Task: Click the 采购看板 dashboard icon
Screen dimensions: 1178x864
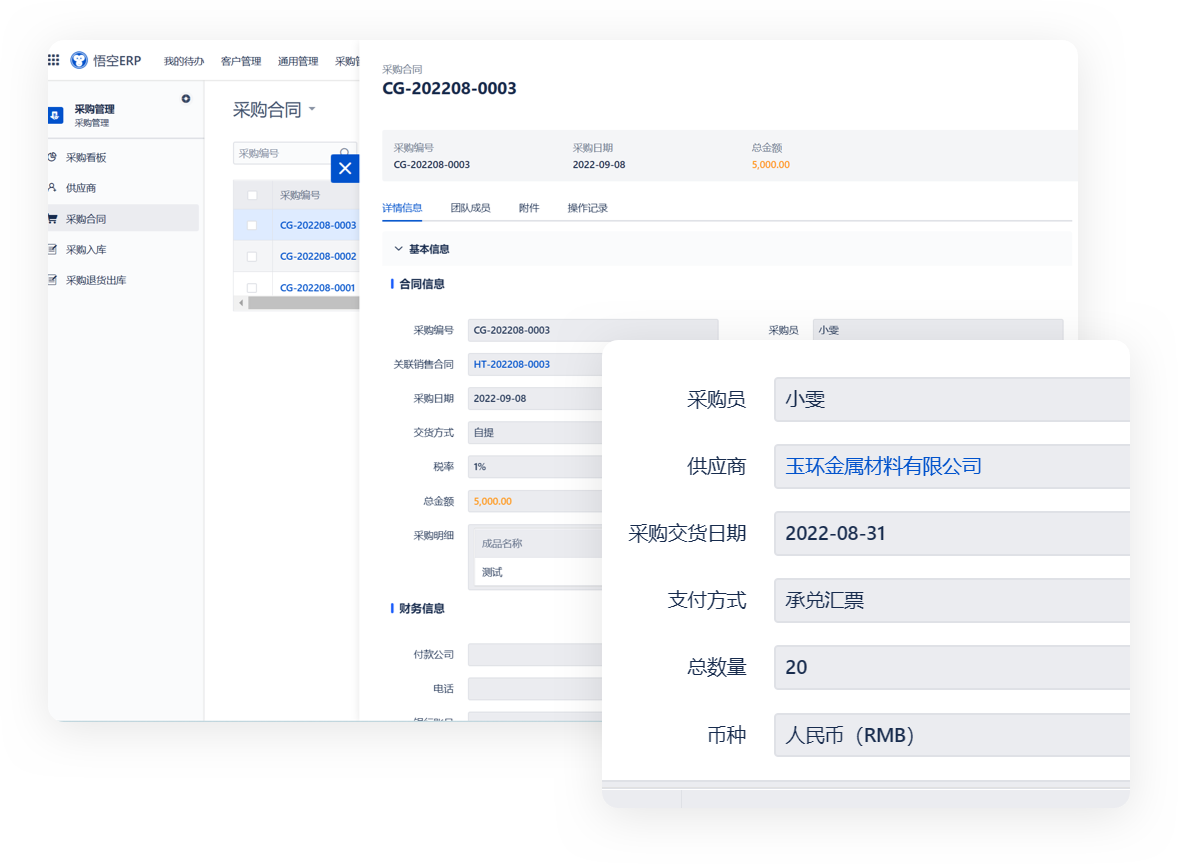Action: tap(52, 157)
